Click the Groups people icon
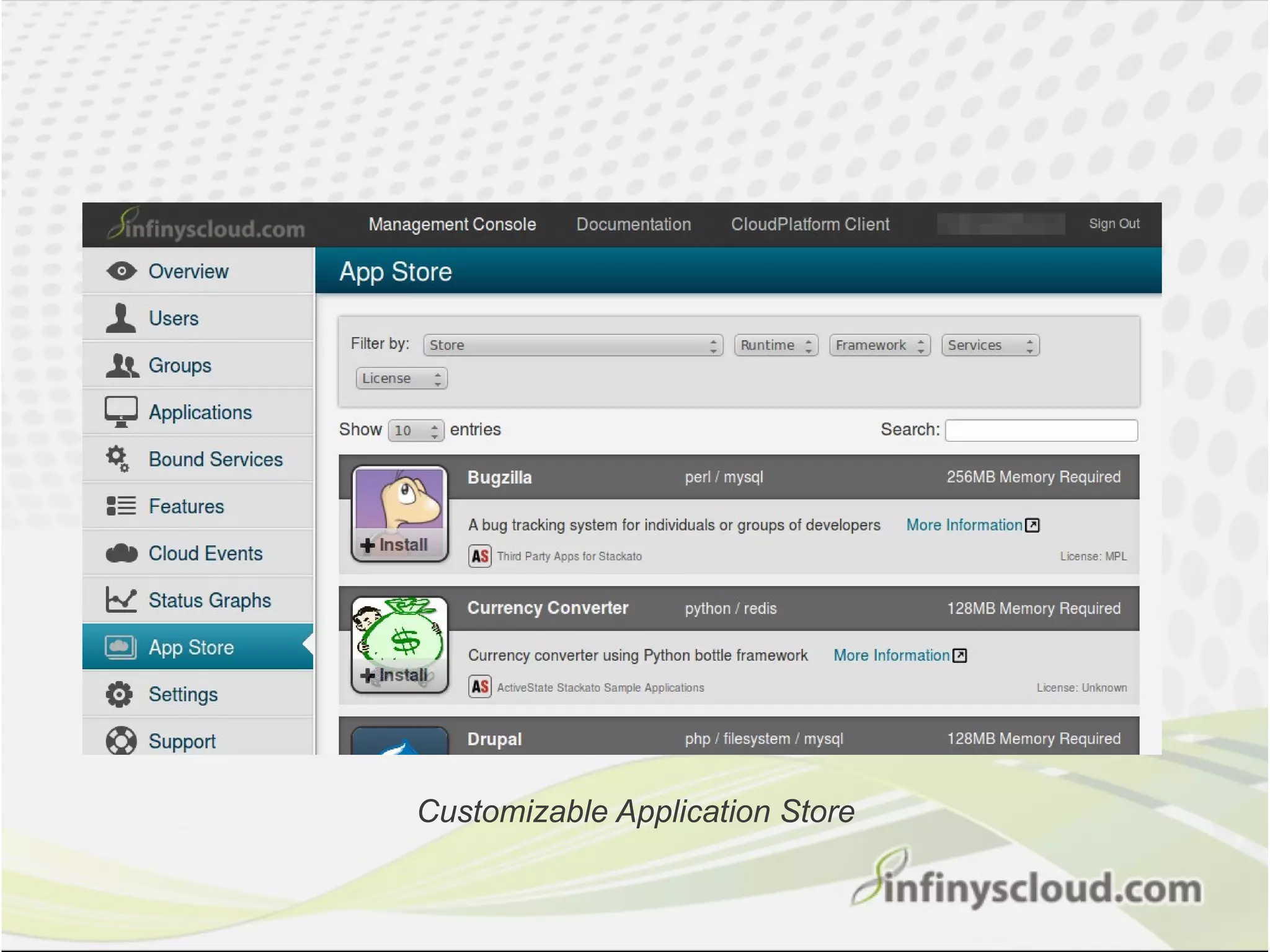The width and height of the screenshot is (1270, 952). 122,366
